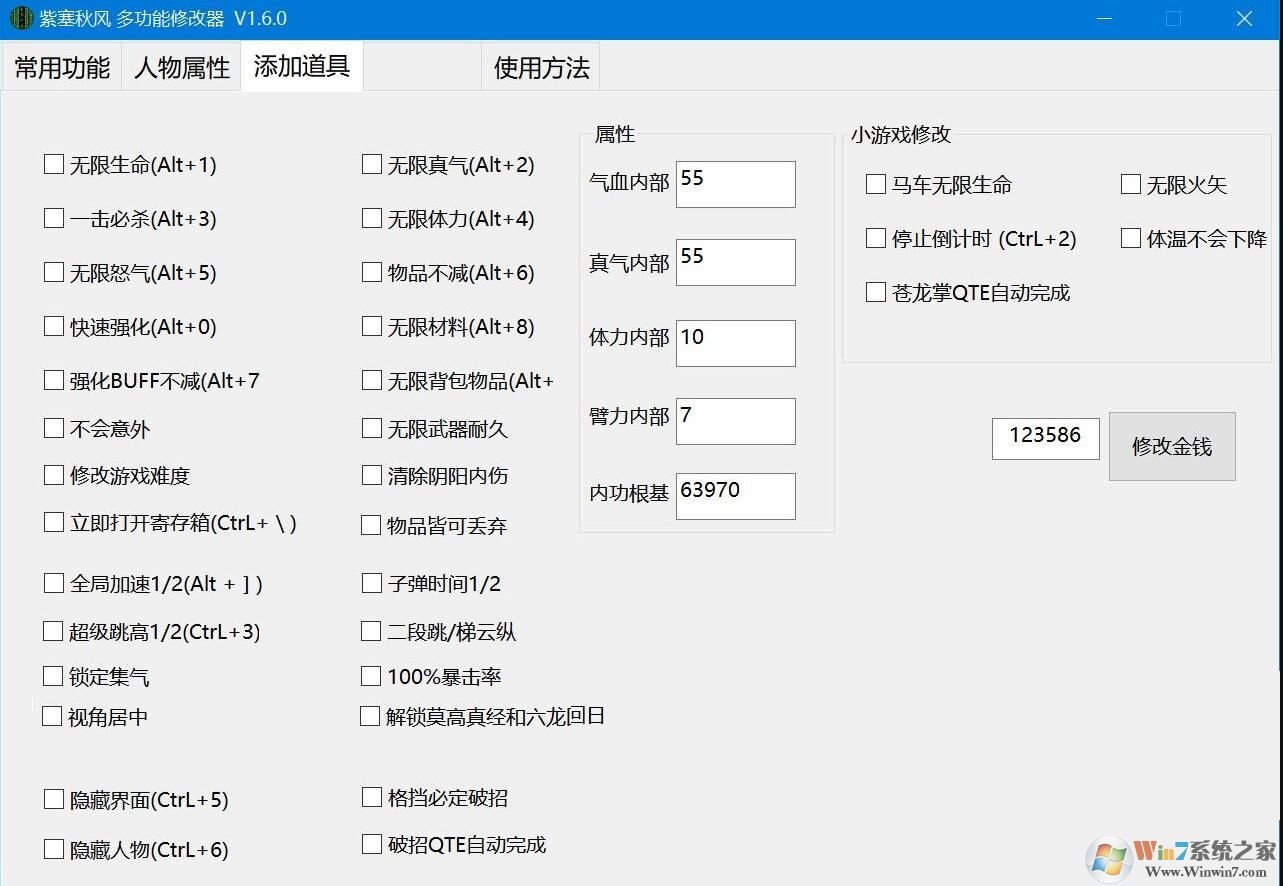Toggle 100%暴击率 option
The image size is (1283, 886).
click(371, 676)
